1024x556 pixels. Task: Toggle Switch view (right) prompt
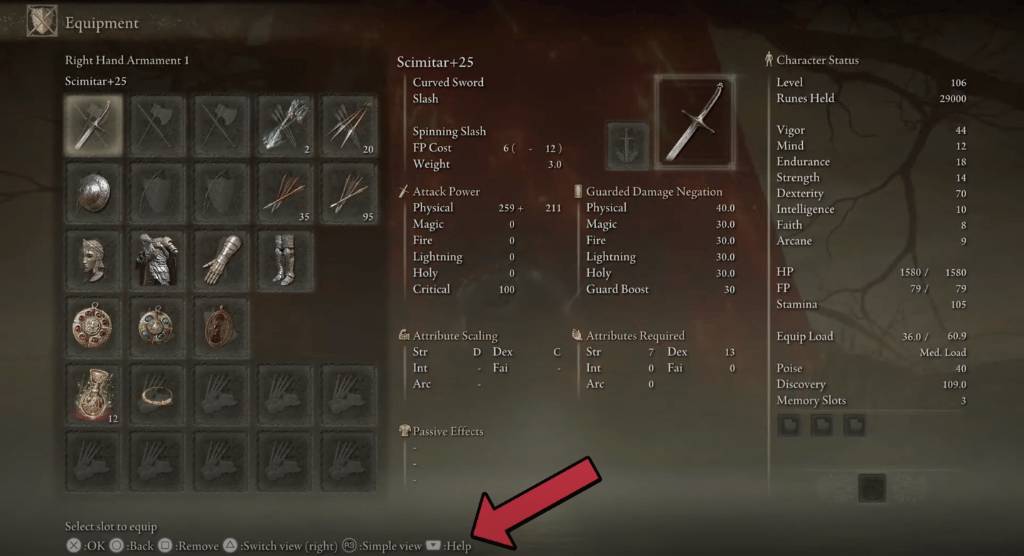(281, 546)
